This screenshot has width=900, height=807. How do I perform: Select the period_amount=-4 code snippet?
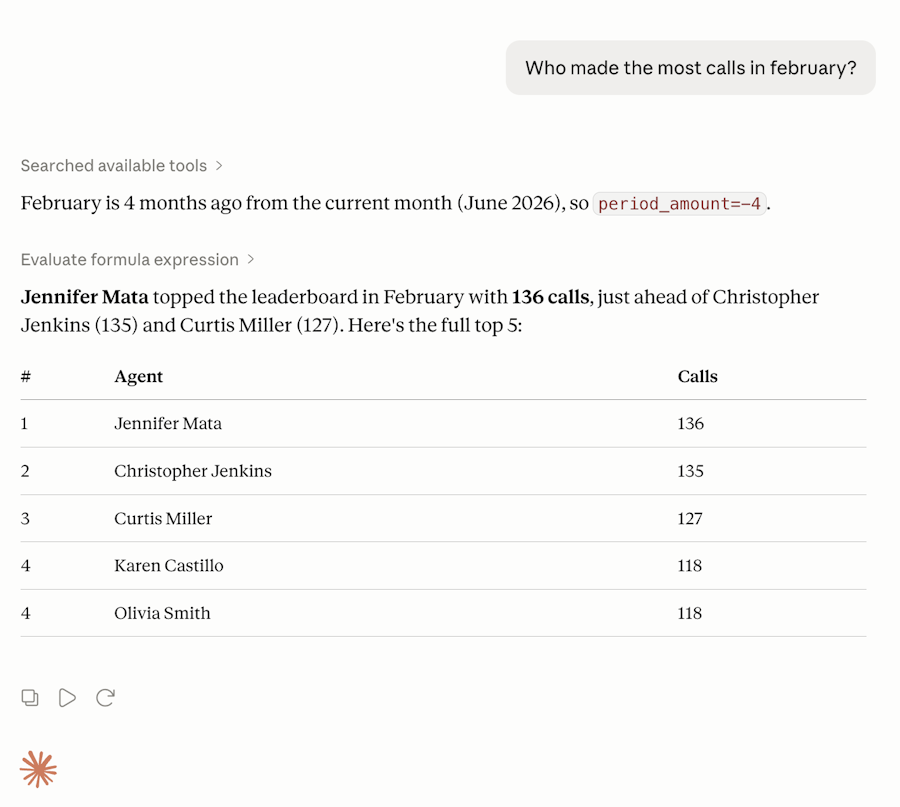(x=680, y=203)
